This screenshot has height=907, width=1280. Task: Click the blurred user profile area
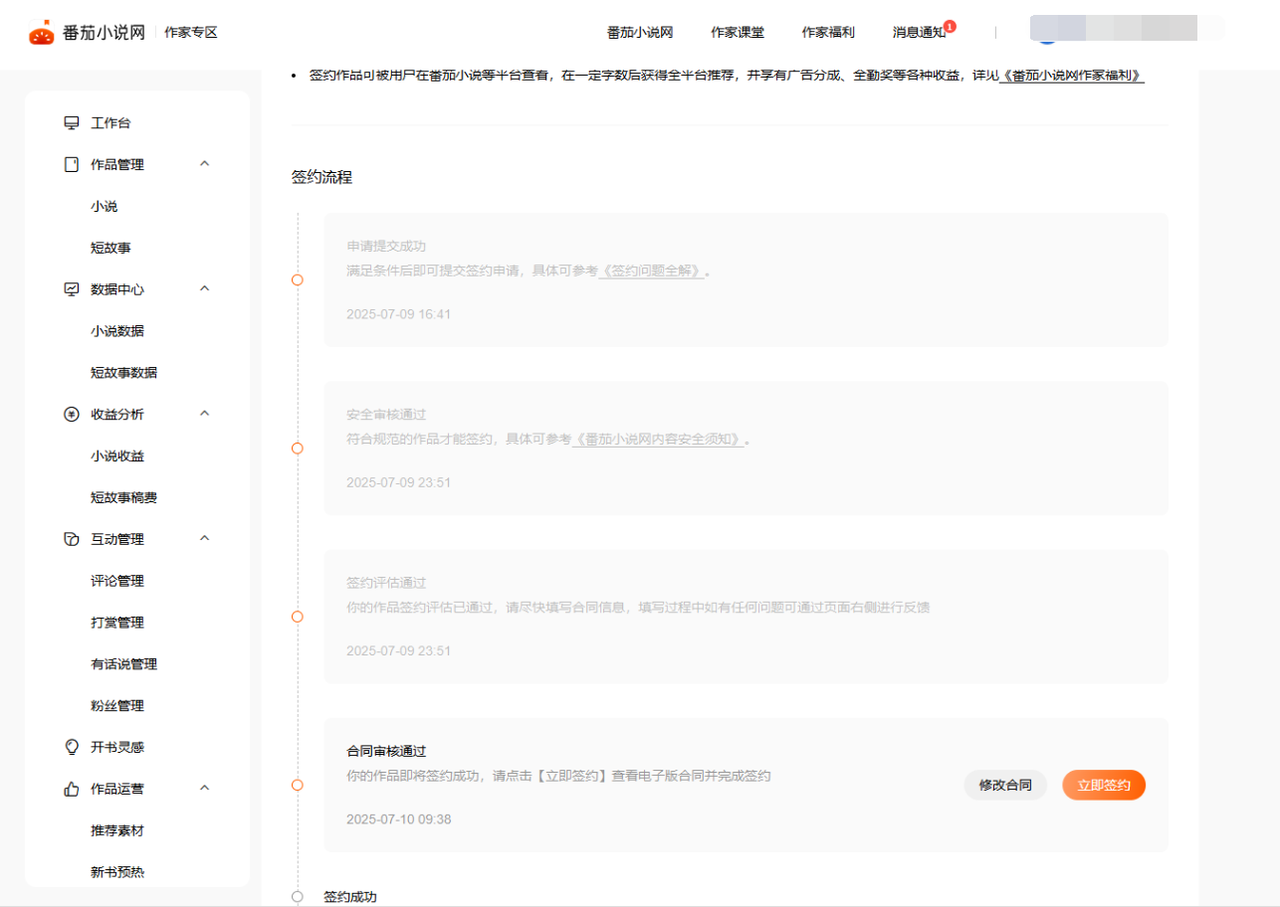coord(1113,29)
